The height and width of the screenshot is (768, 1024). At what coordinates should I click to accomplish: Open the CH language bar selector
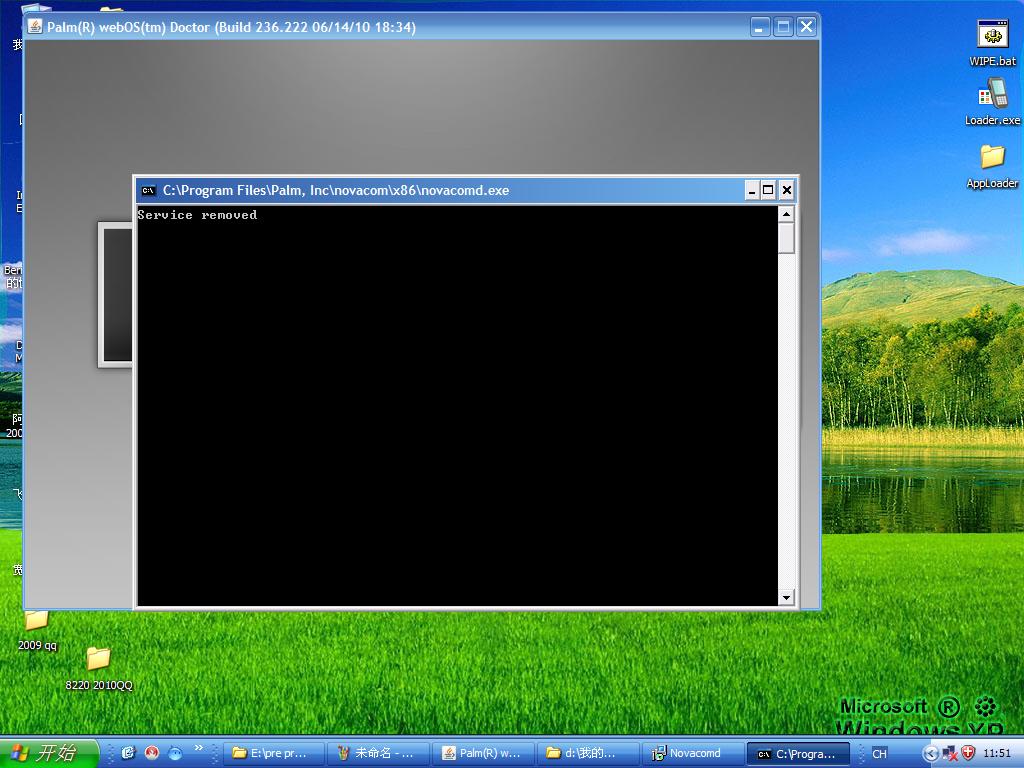(x=879, y=753)
